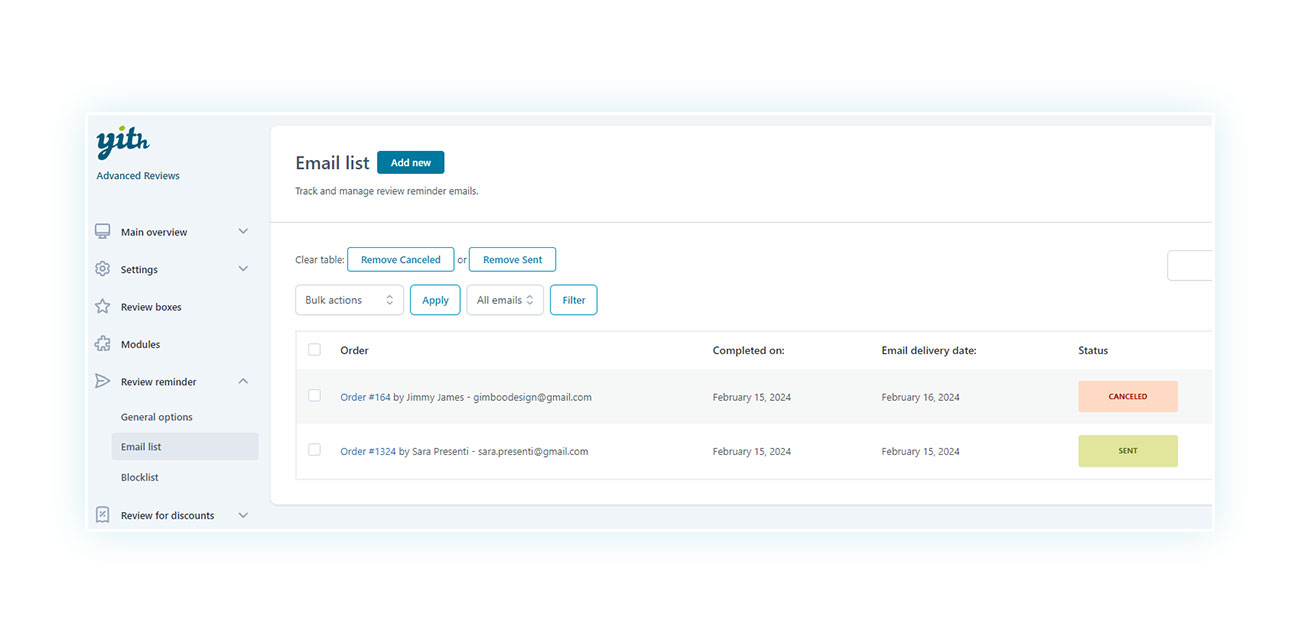Expand the Main overview chevron

(x=243, y=232)
